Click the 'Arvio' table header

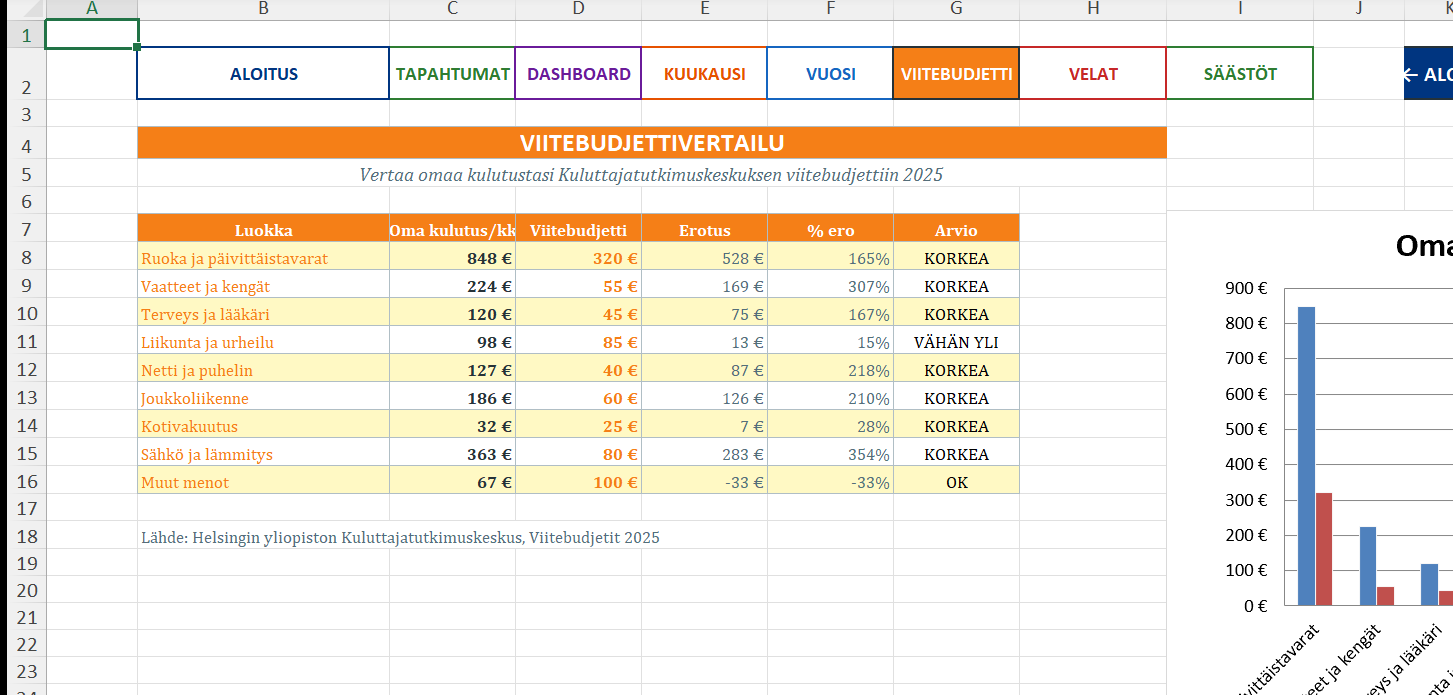[956, 230]
